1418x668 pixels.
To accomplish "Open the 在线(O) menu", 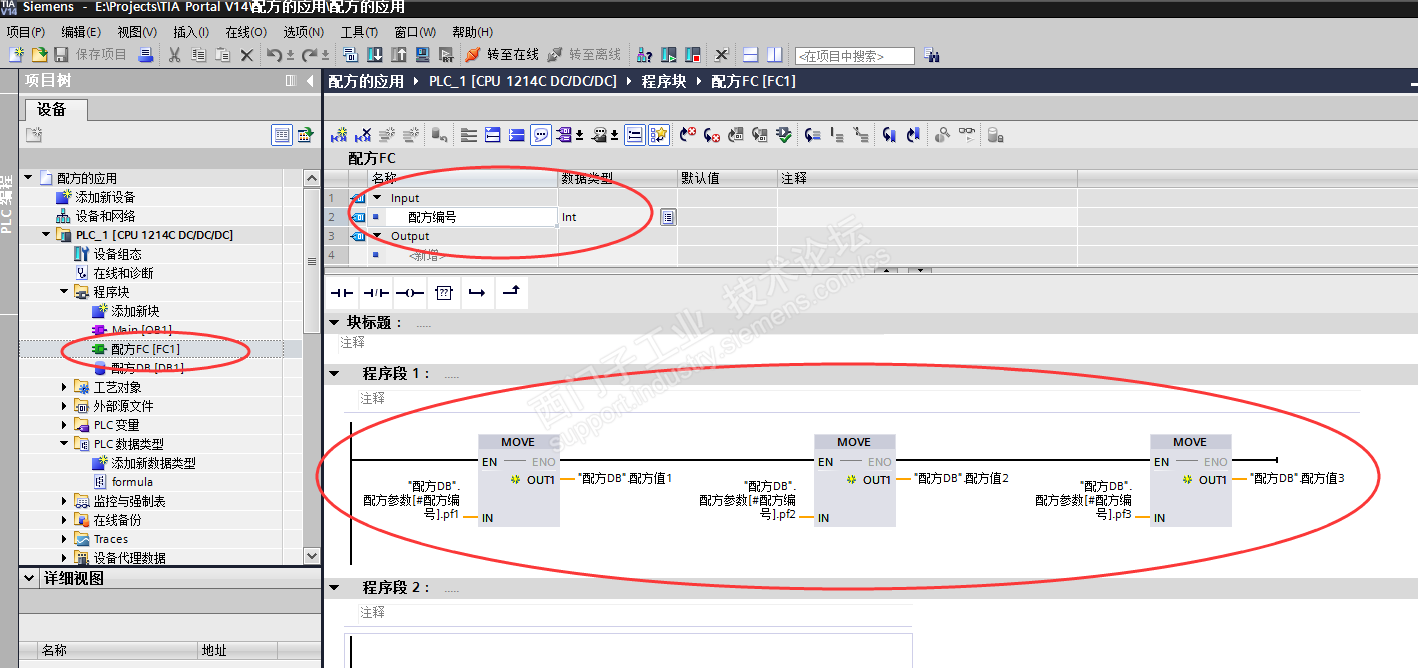I will [x=246, y=32].
